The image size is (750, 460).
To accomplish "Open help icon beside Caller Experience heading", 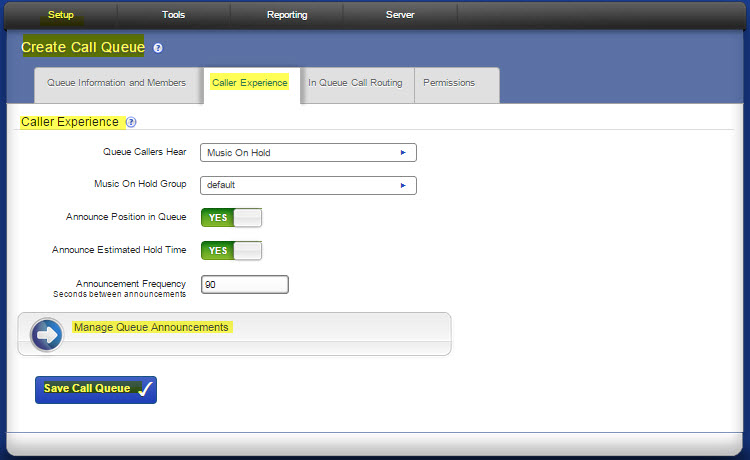I will (131, 122).
